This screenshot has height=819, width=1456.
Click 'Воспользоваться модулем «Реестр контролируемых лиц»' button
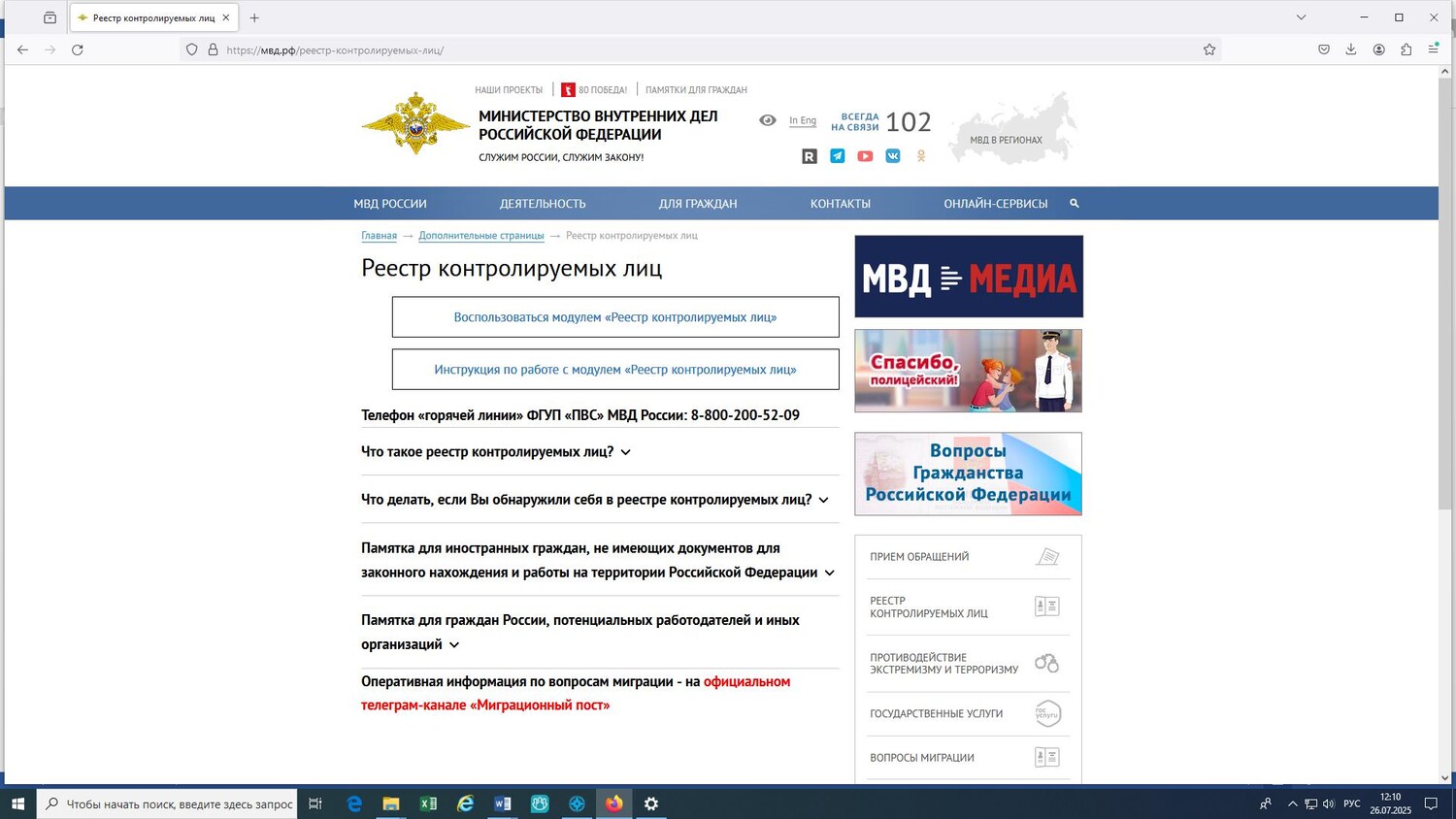click(615, 317)
